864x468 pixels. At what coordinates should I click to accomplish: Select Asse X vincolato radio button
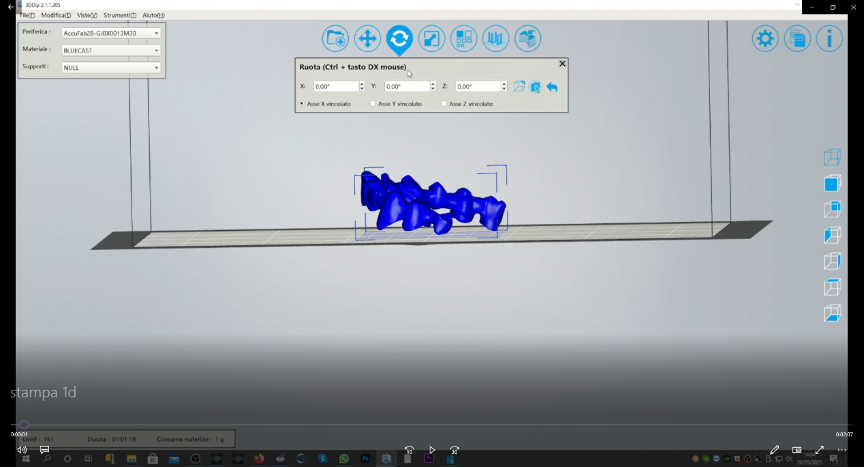tap(303, 104)
